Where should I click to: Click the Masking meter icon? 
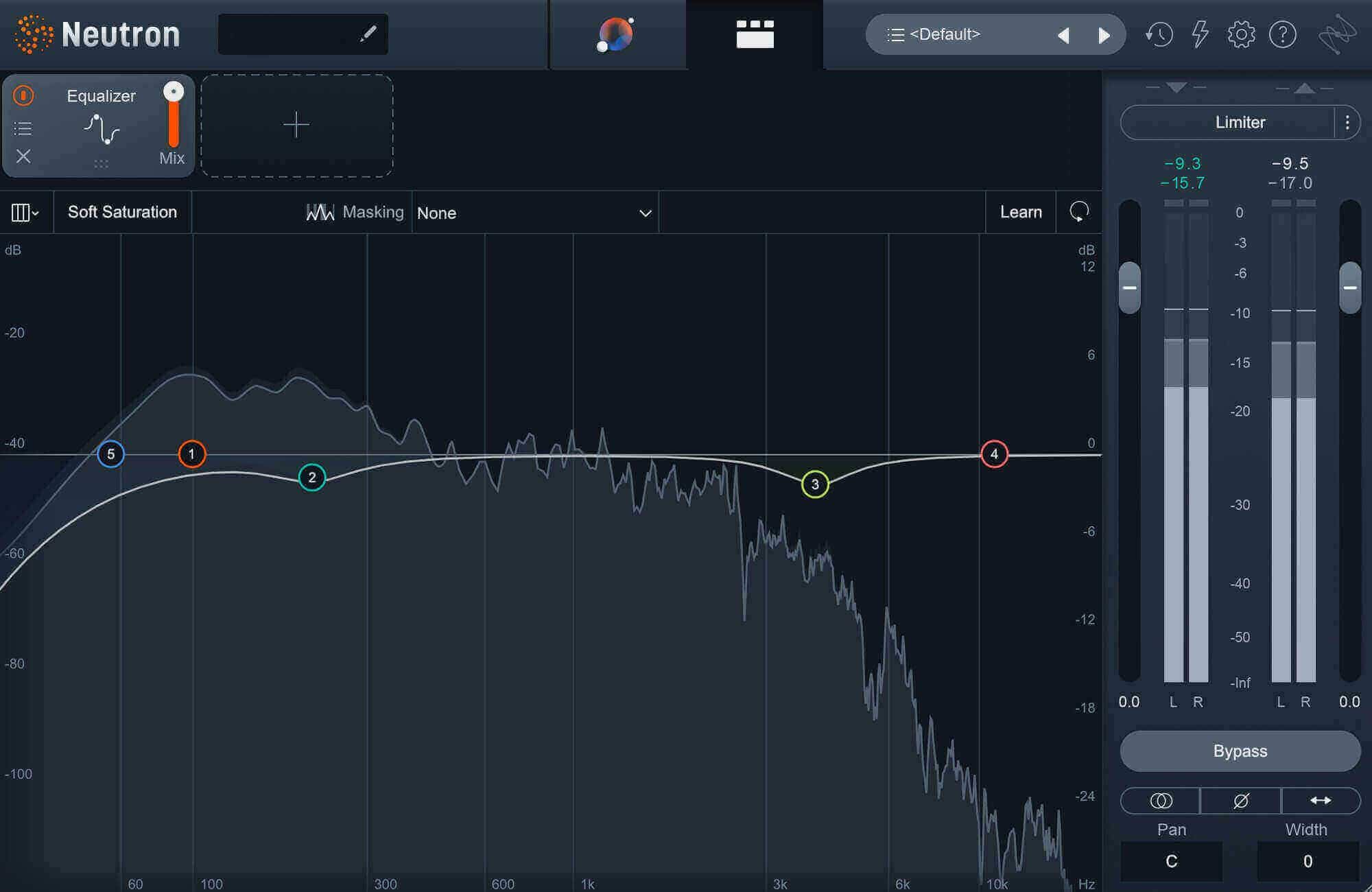click(320, 213)
